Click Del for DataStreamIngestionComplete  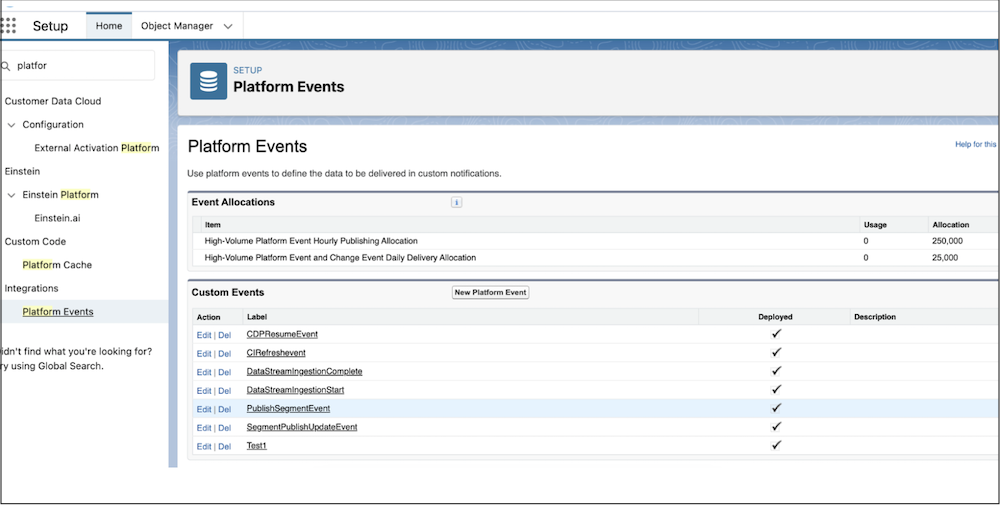(224, 372)
